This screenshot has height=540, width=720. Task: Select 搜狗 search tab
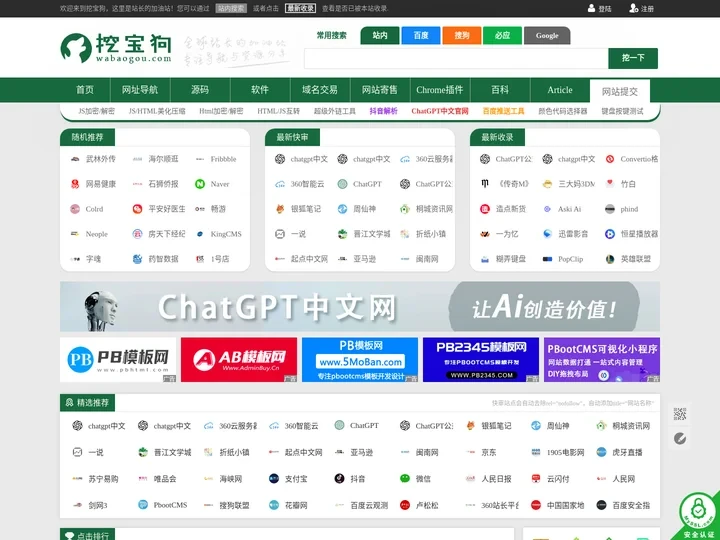[461, 35]
